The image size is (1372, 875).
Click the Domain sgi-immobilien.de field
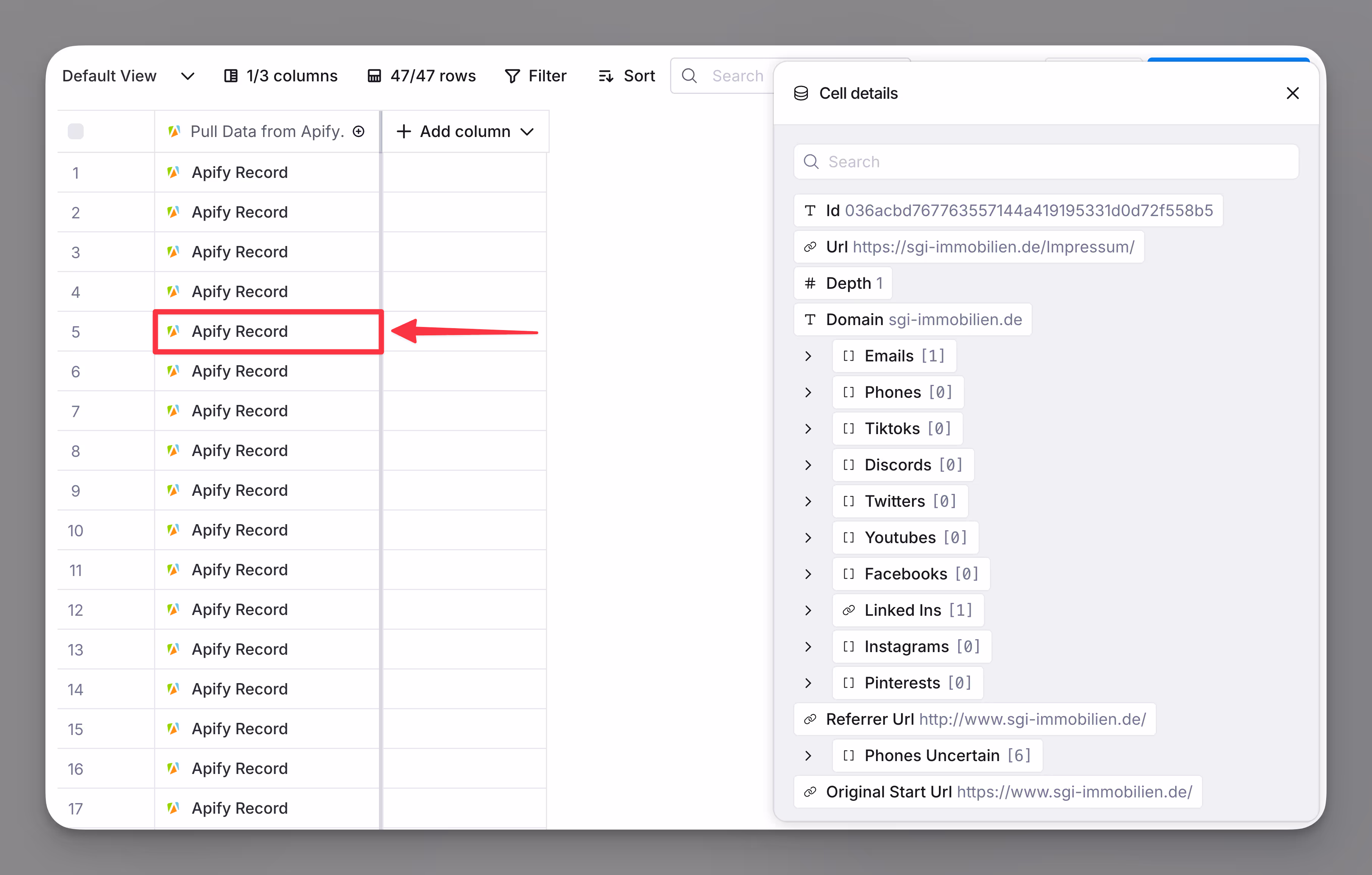pos(913,319)
